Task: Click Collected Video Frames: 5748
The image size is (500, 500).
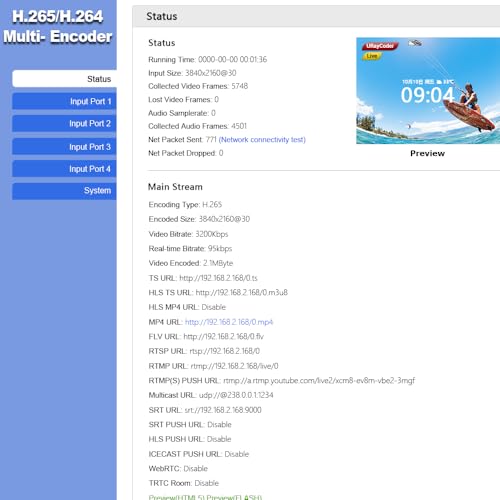Action: [x=198, y=86]
